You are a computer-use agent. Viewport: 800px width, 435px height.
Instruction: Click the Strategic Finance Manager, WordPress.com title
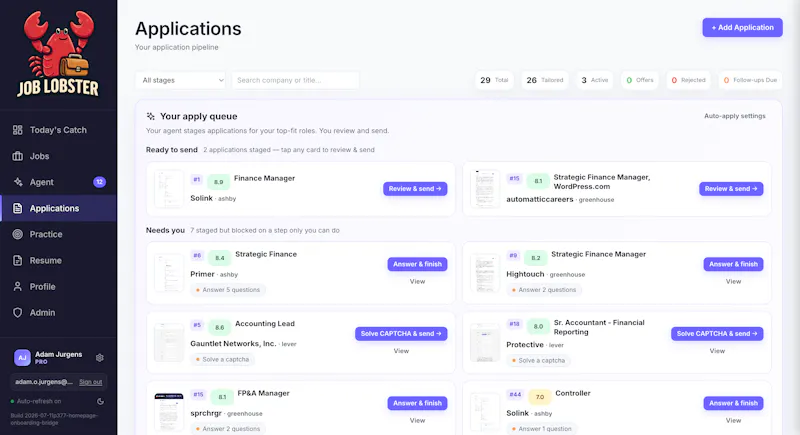pos(602,182)
